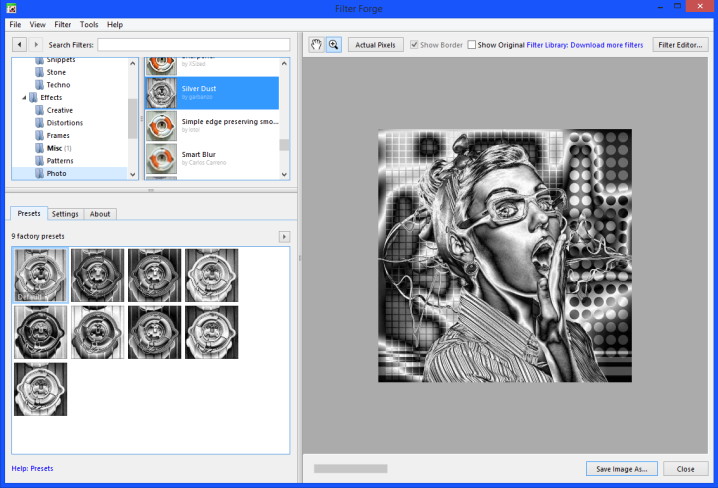The width and height of the screenshot is (718, 488).
Task: Click the Techno folder icon
Action: click(40, 85)
